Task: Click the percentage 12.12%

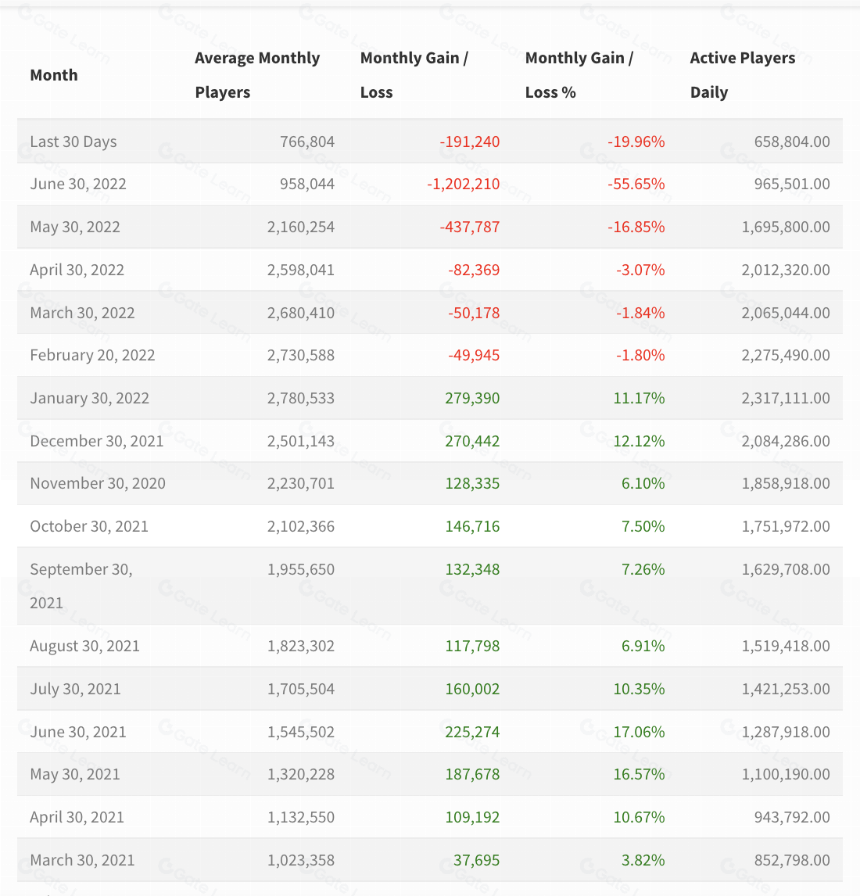Action: click(639, 441)
